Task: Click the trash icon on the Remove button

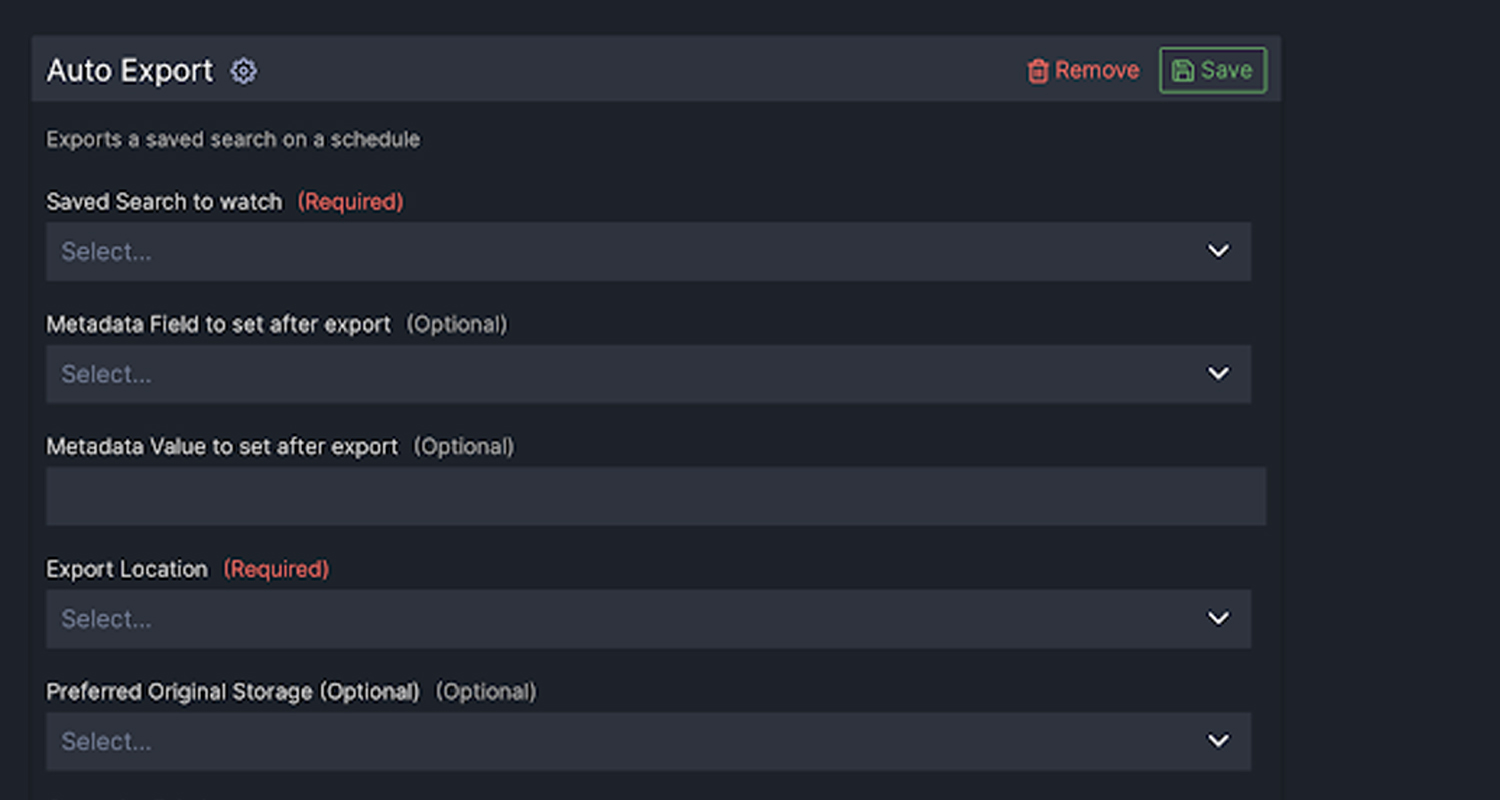Action: pyautogui.click(x=1037, y=71)
